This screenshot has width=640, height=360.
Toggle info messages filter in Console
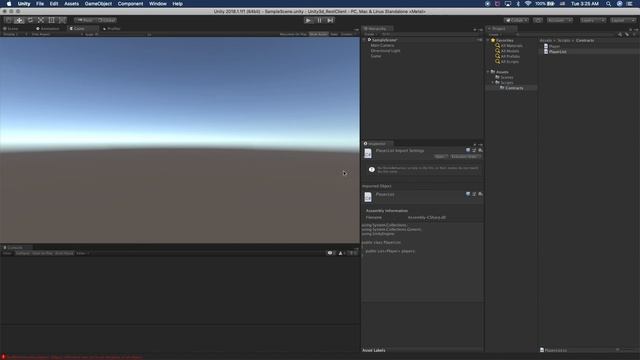click(331, 253)
